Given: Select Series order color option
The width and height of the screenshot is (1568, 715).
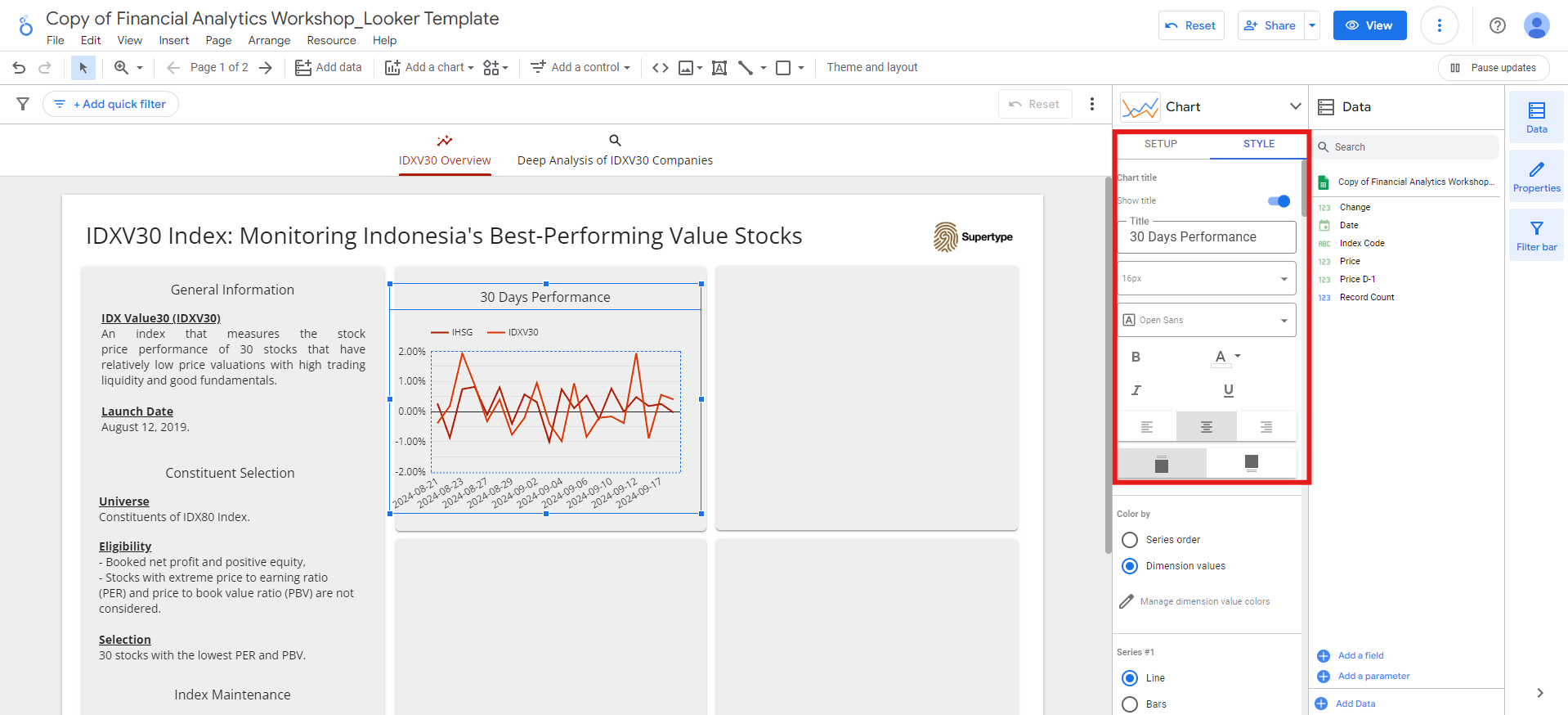Looking at the screenshot, I should click(1130, 540).
